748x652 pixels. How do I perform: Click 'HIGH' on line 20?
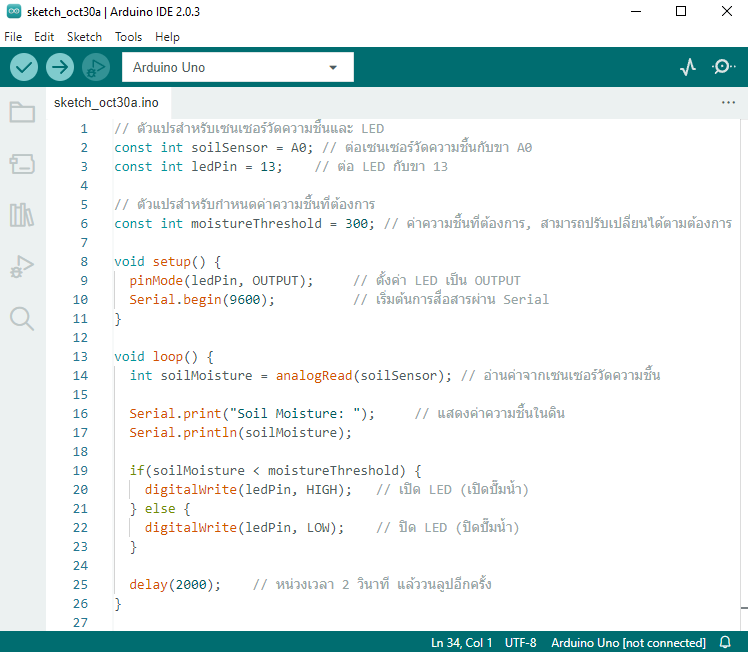pyautogui.click(x=322, y=489)
